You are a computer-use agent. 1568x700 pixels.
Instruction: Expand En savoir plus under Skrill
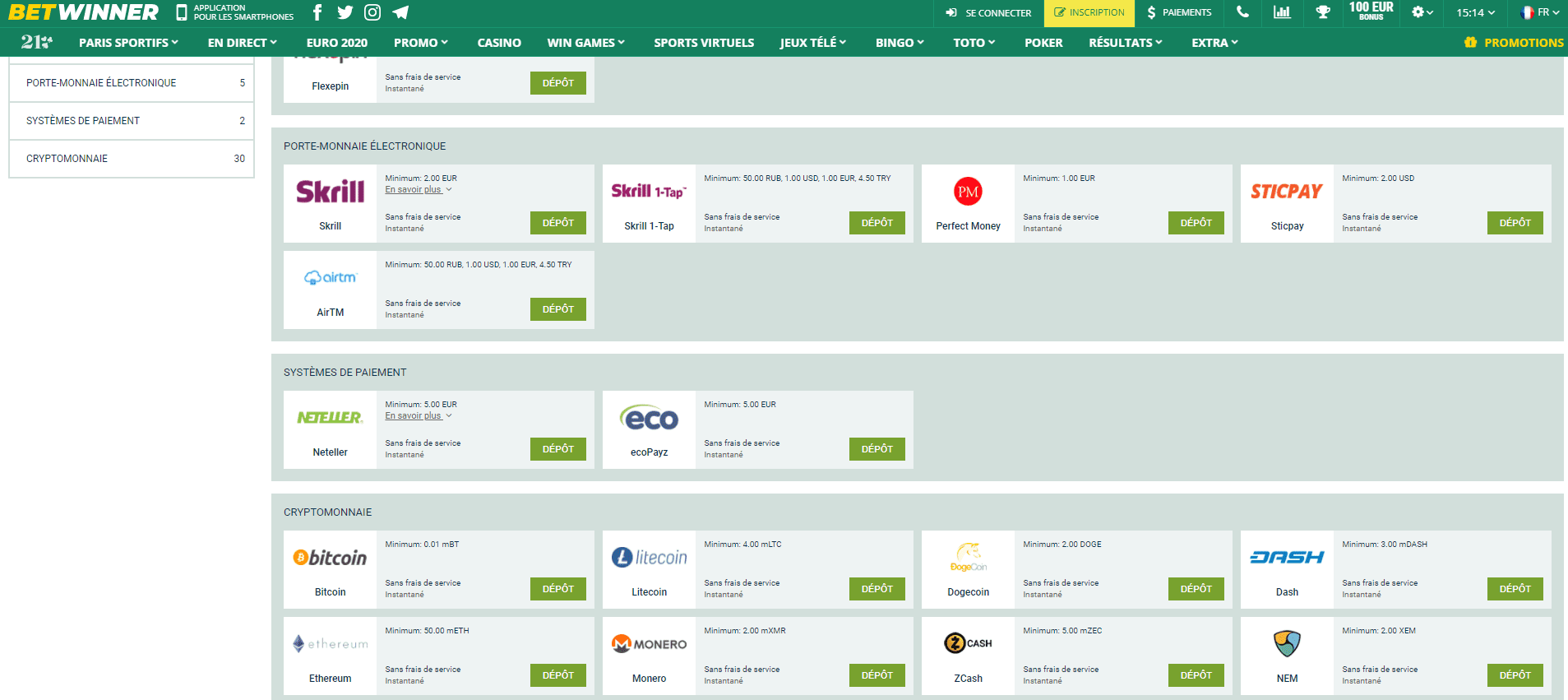point(419,190)
